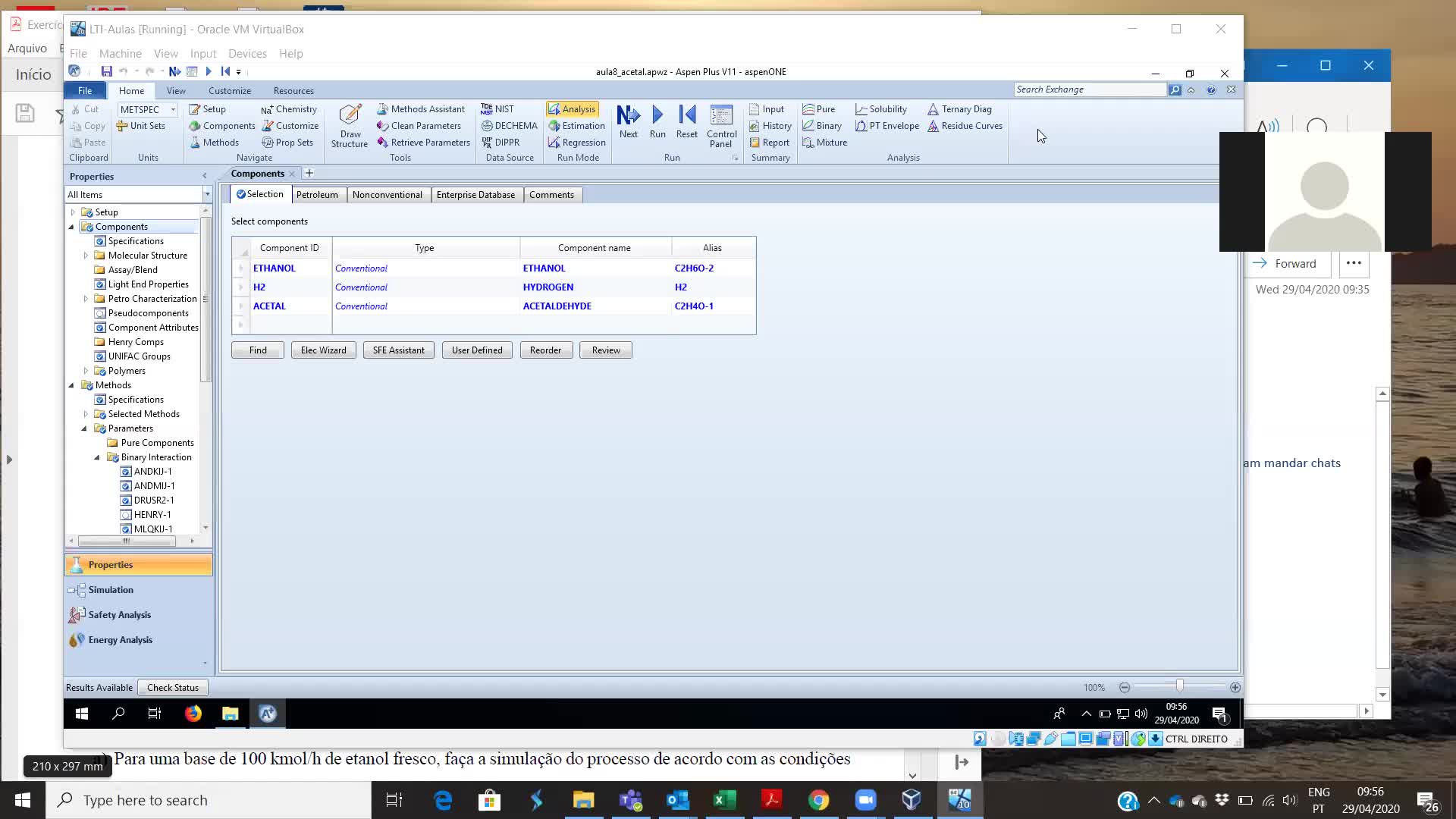Screen dimensions: 1456x819
Task: Open the File ribbon tab
Action: click(85, 90)
